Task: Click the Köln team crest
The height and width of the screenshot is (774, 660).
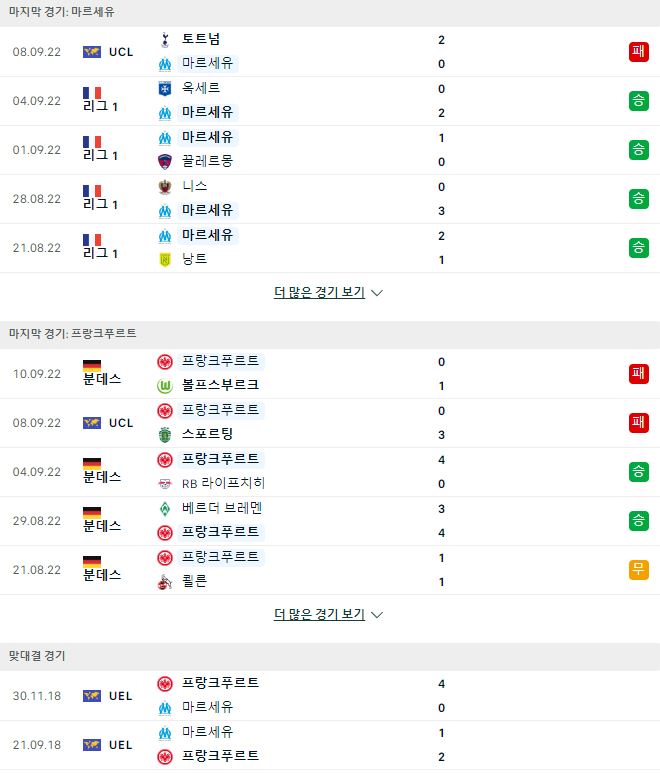Action: [165, 582]
